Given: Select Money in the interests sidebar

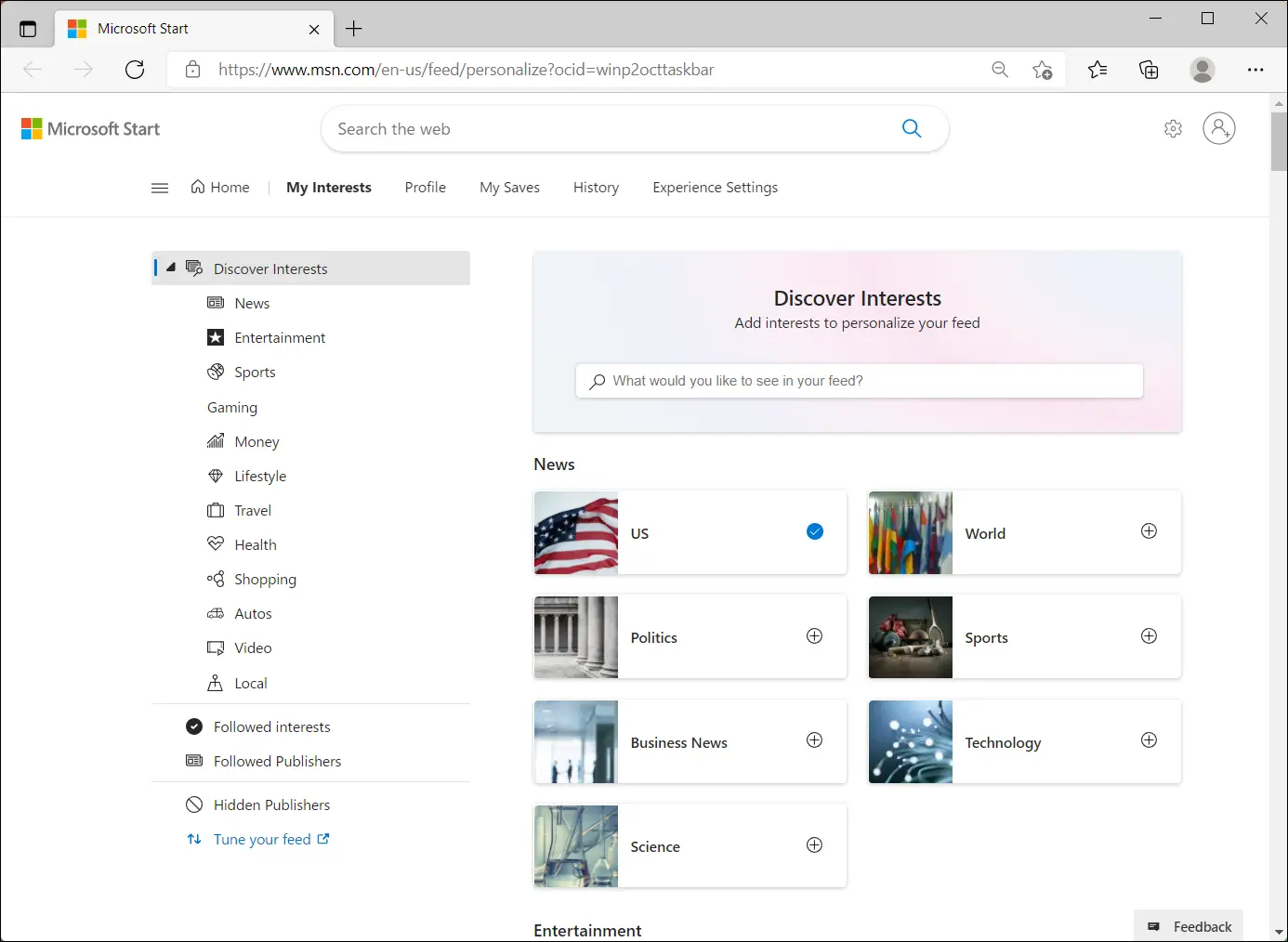Looking at the screenshot, I should point(256,441).
